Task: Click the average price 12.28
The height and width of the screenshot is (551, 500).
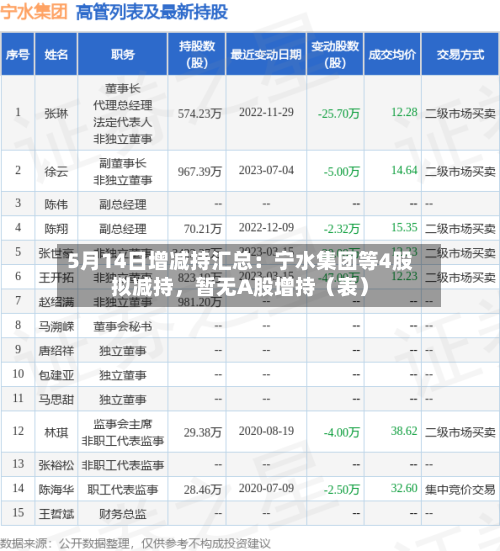Action: 404,112
